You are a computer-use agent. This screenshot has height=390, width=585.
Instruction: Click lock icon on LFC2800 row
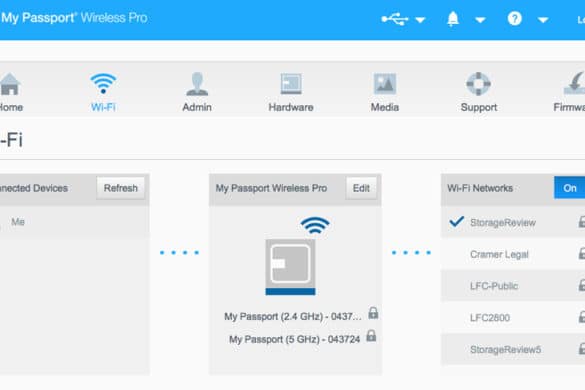[x=582, y=316]
